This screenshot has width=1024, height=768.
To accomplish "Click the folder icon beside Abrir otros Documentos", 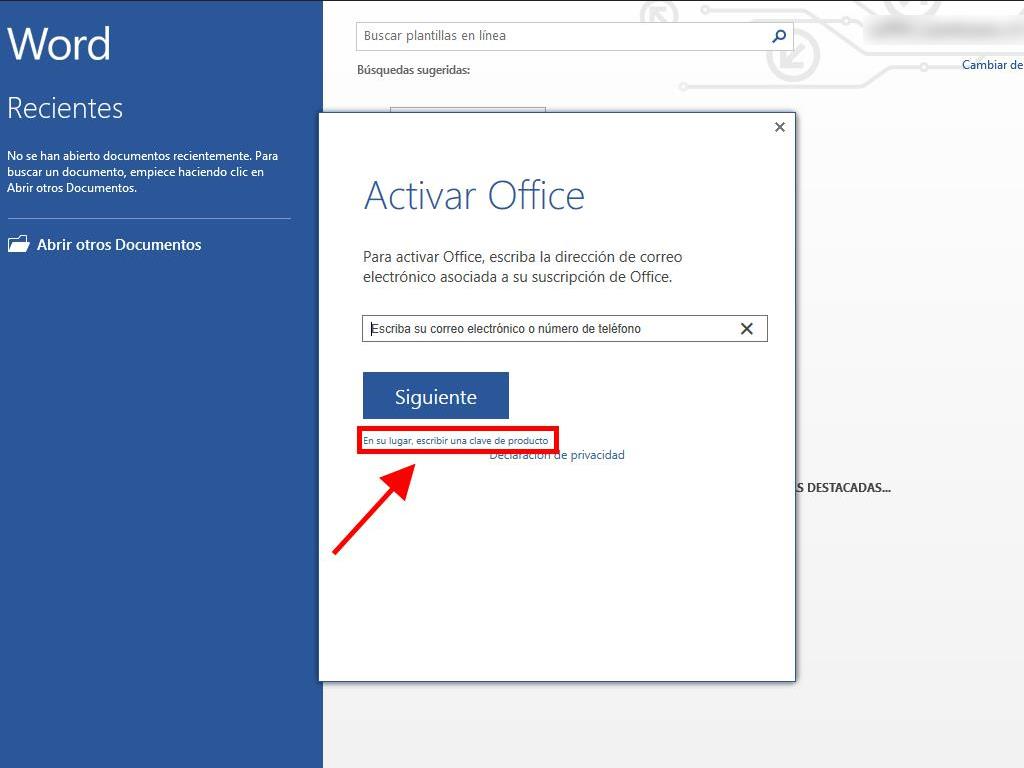I will [x=19, y=244].
